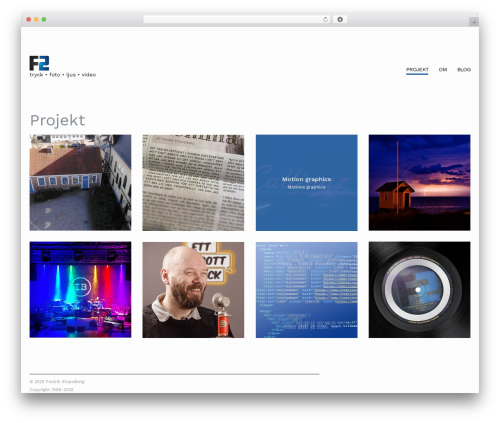
Task: Click the 'tryck • foto • ljus • video' tagline
Action: tap(63, 75)
